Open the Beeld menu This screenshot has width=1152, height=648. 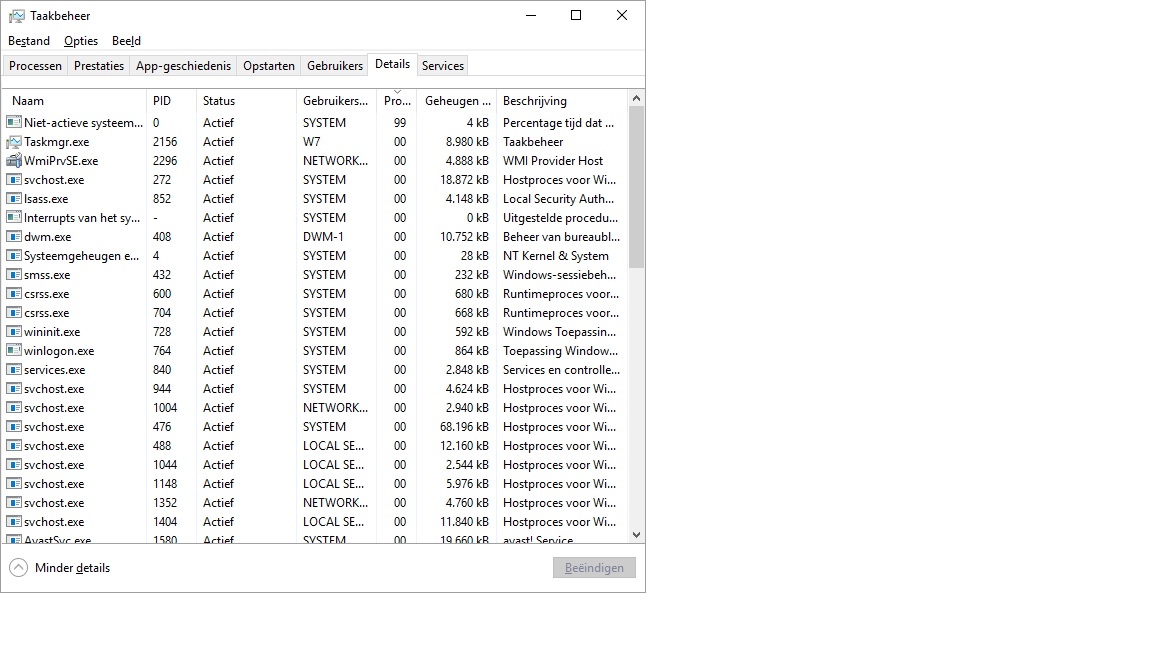pyautogui.click(x=126, y=41)
